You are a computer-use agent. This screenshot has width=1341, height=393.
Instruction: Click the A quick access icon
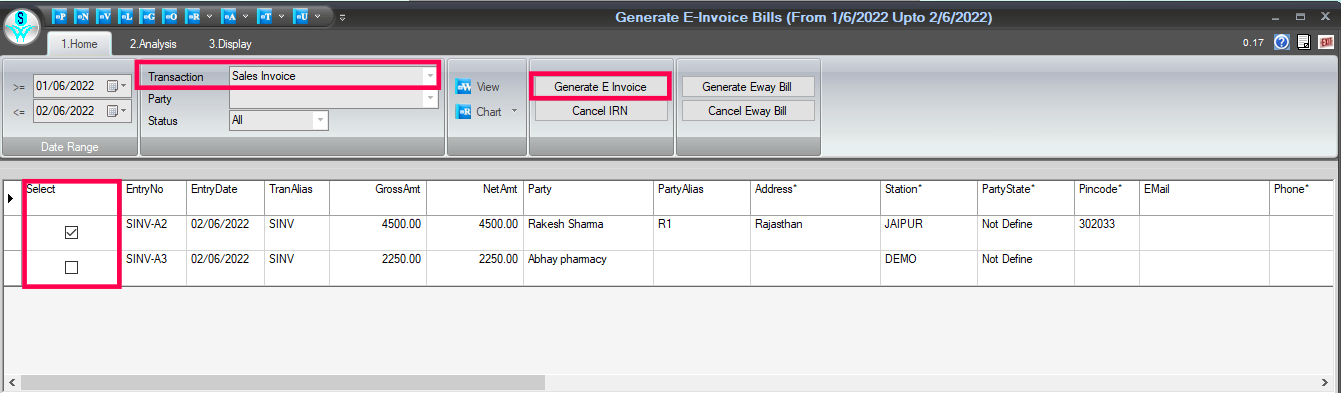(229, 16)
